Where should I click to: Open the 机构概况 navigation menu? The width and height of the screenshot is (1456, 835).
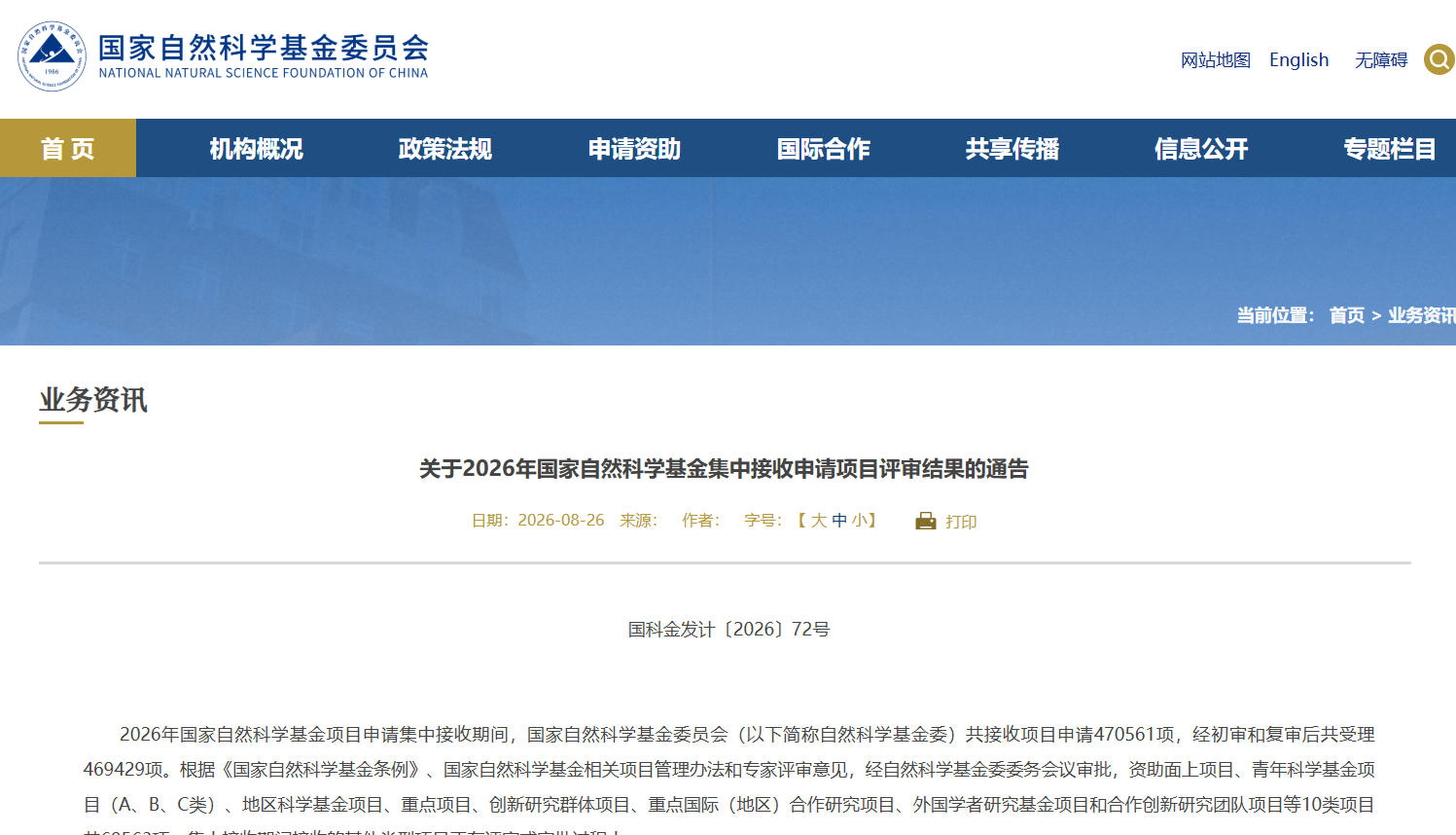click(x=257, y=149)
